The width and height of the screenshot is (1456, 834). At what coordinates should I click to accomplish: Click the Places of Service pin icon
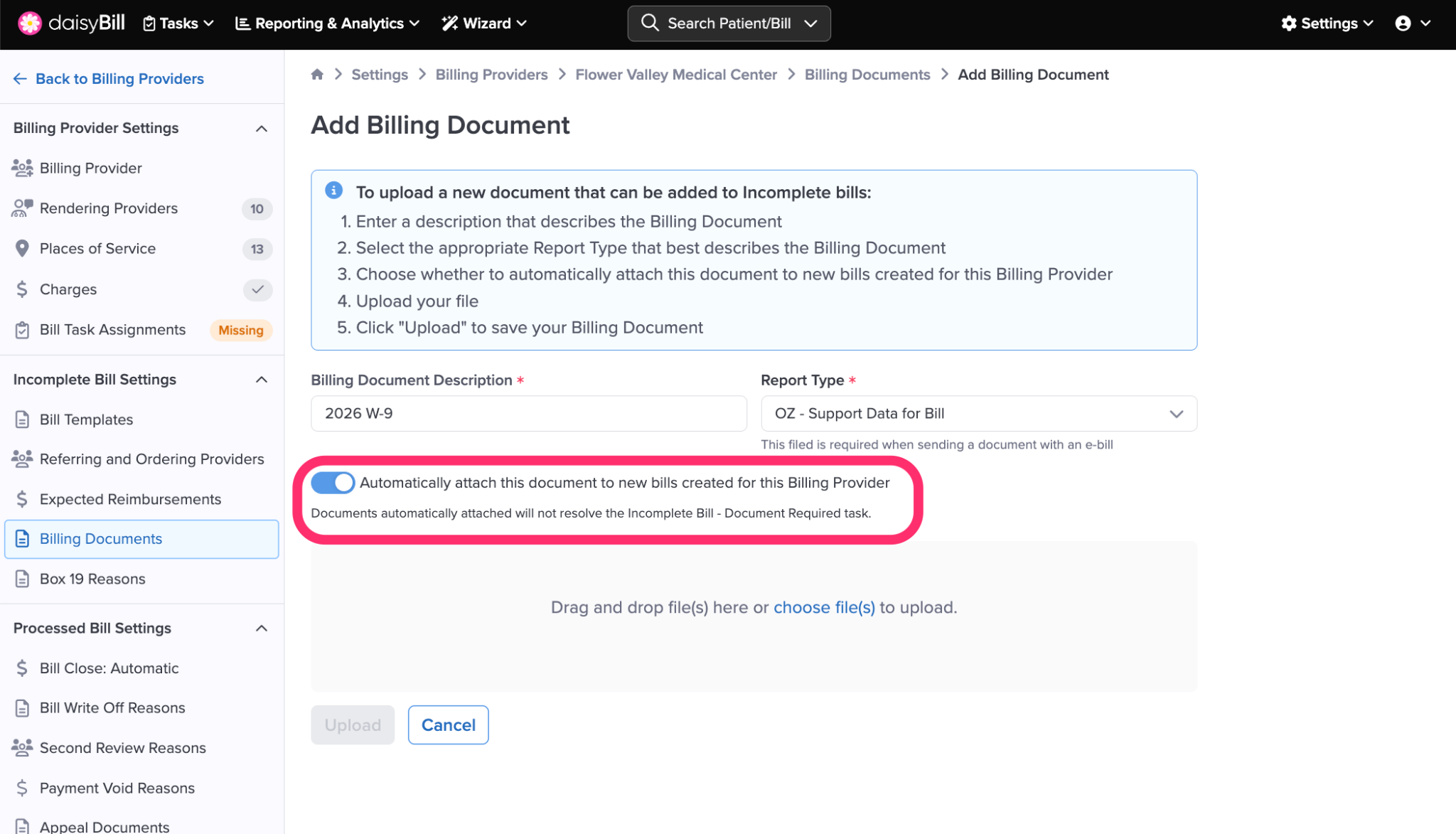22,248
